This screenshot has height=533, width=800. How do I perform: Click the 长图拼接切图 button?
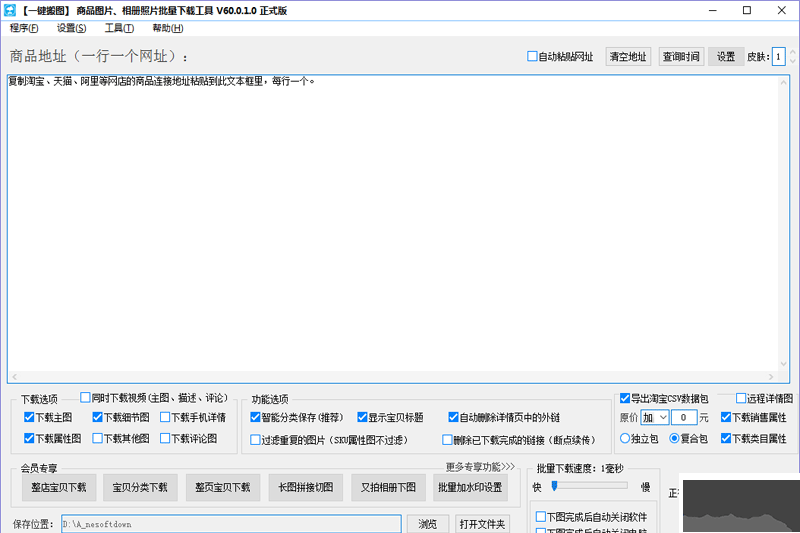click(306, 488)
